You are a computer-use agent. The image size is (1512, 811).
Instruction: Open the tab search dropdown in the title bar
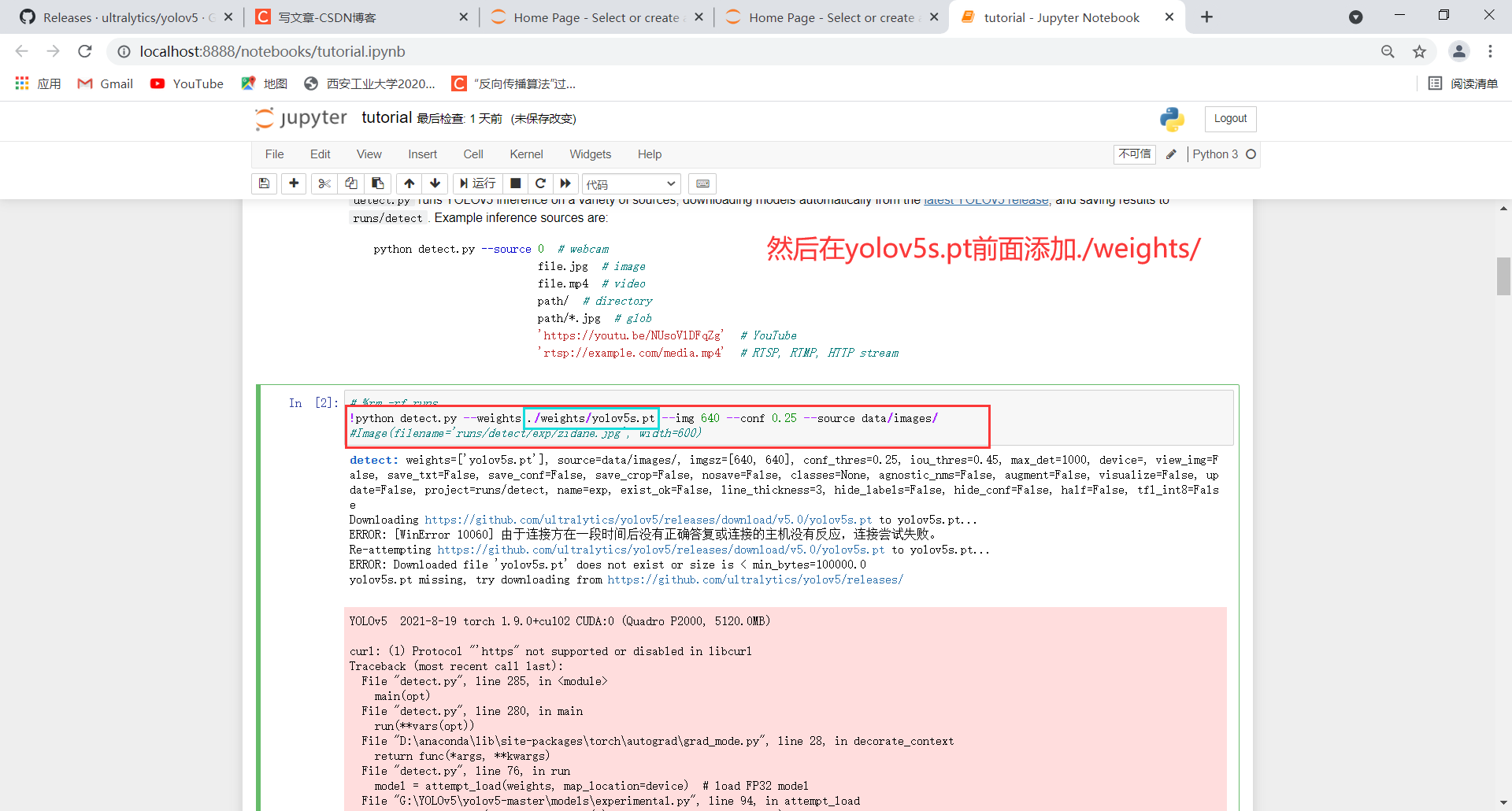tap(1356, 17)
